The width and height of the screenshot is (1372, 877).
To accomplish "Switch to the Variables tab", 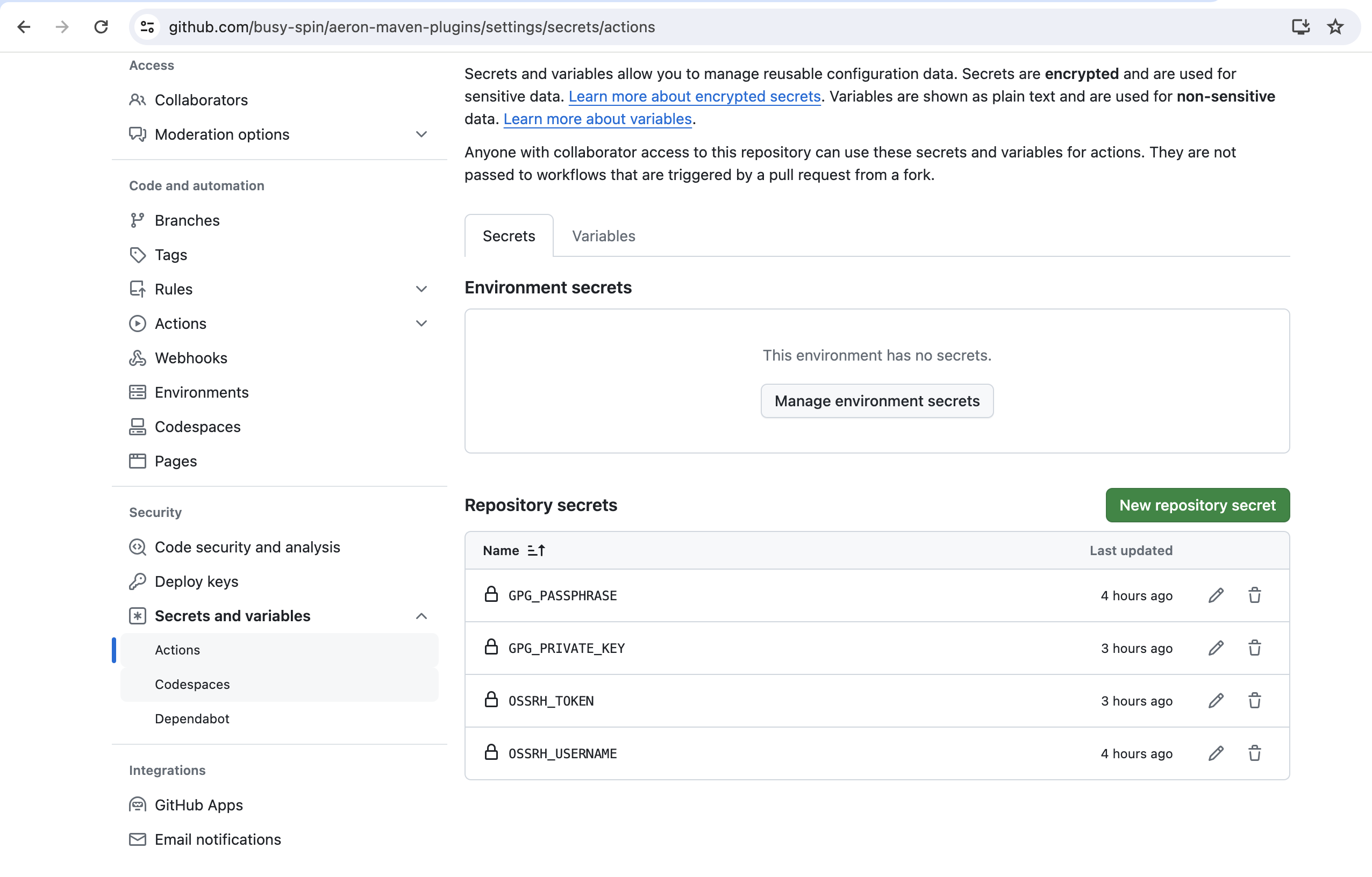I will point(603,236).
